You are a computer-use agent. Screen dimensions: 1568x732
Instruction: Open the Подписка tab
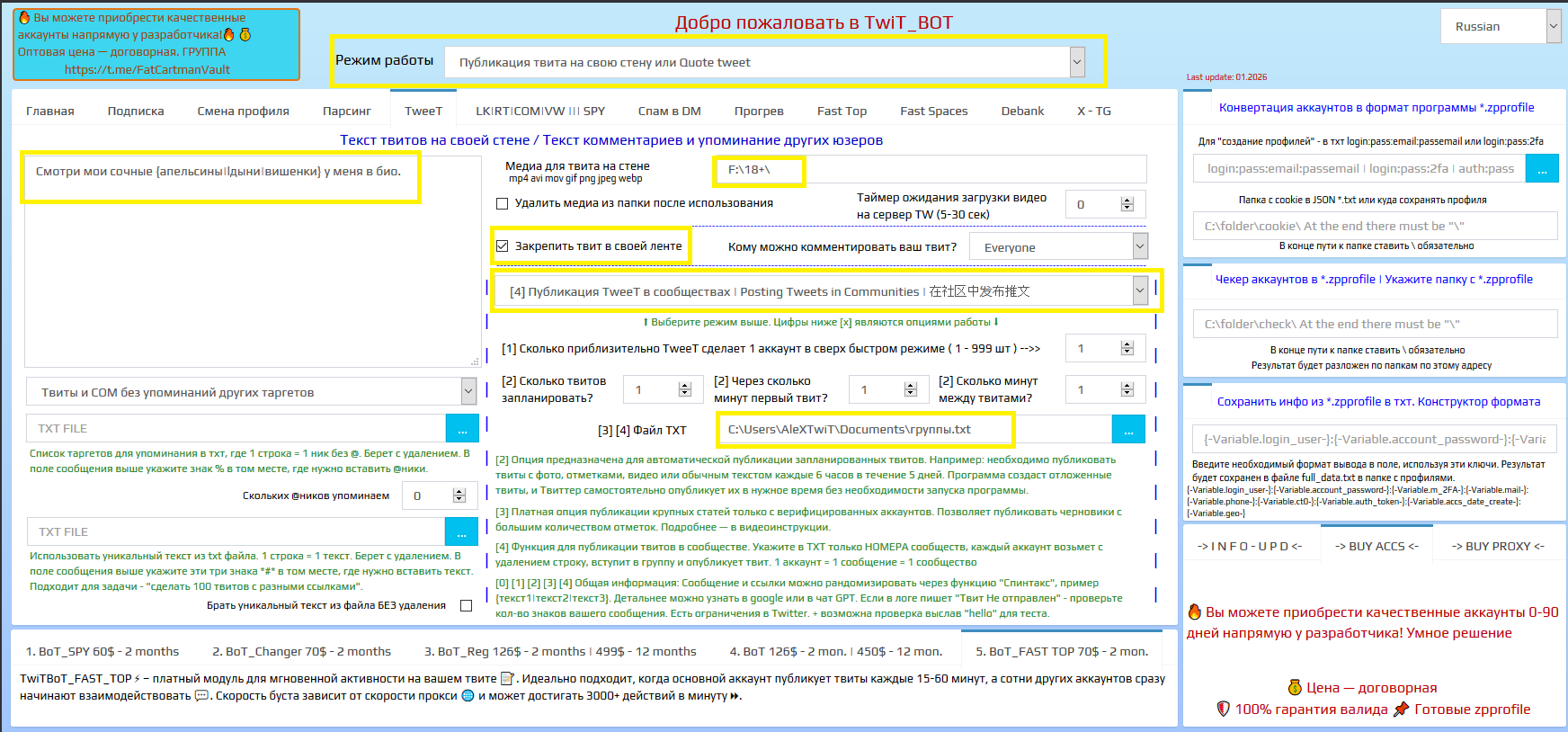[136, 111]
